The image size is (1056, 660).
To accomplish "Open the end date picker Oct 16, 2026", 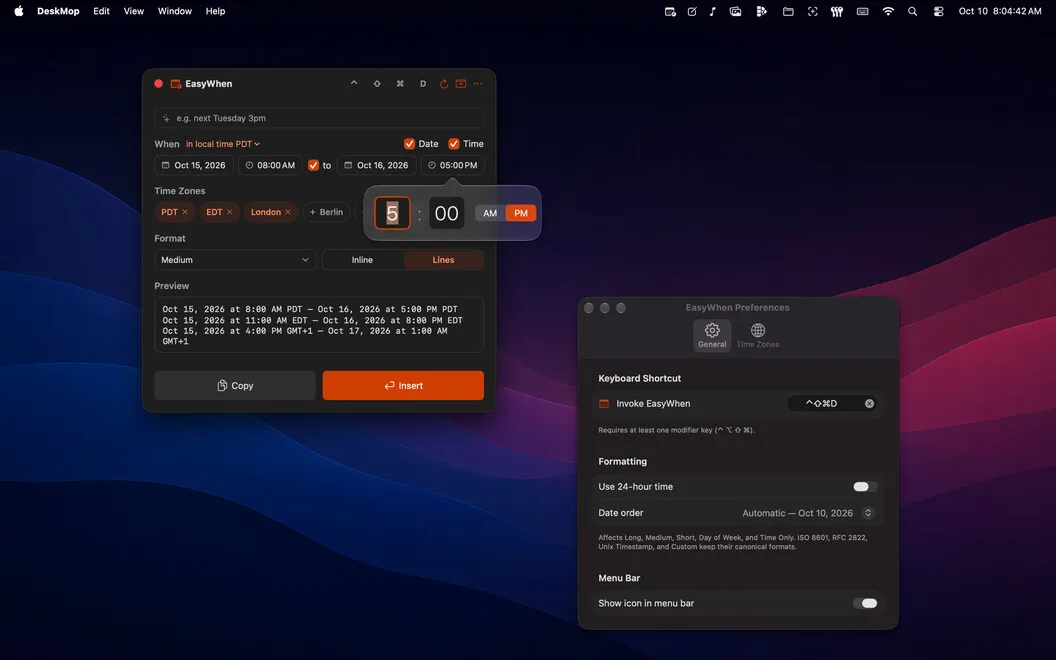I will (376, 165).
